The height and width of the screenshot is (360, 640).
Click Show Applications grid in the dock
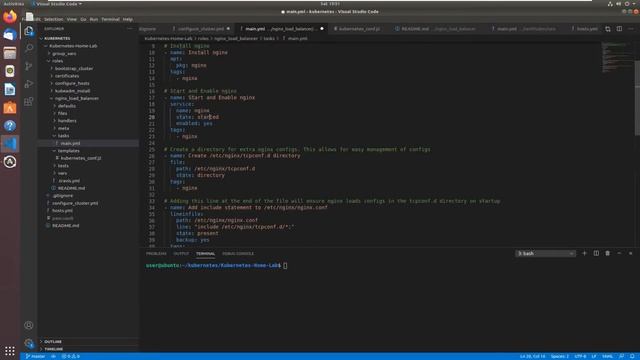pyautogui.click(x=10, y=351)
